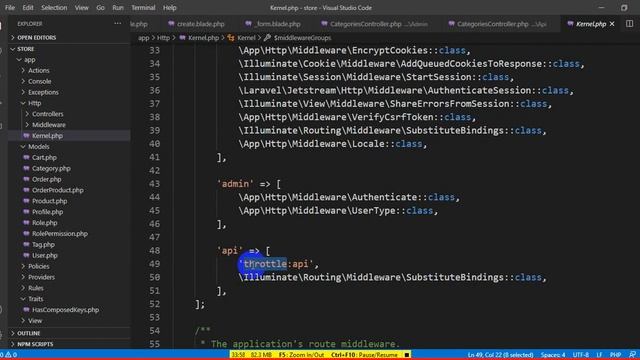Image resolution: width=640 pixels, height=360 pixels.
Task: Click the word Locale on line 40
Action: pyautogui.click(x=368, y=144)
